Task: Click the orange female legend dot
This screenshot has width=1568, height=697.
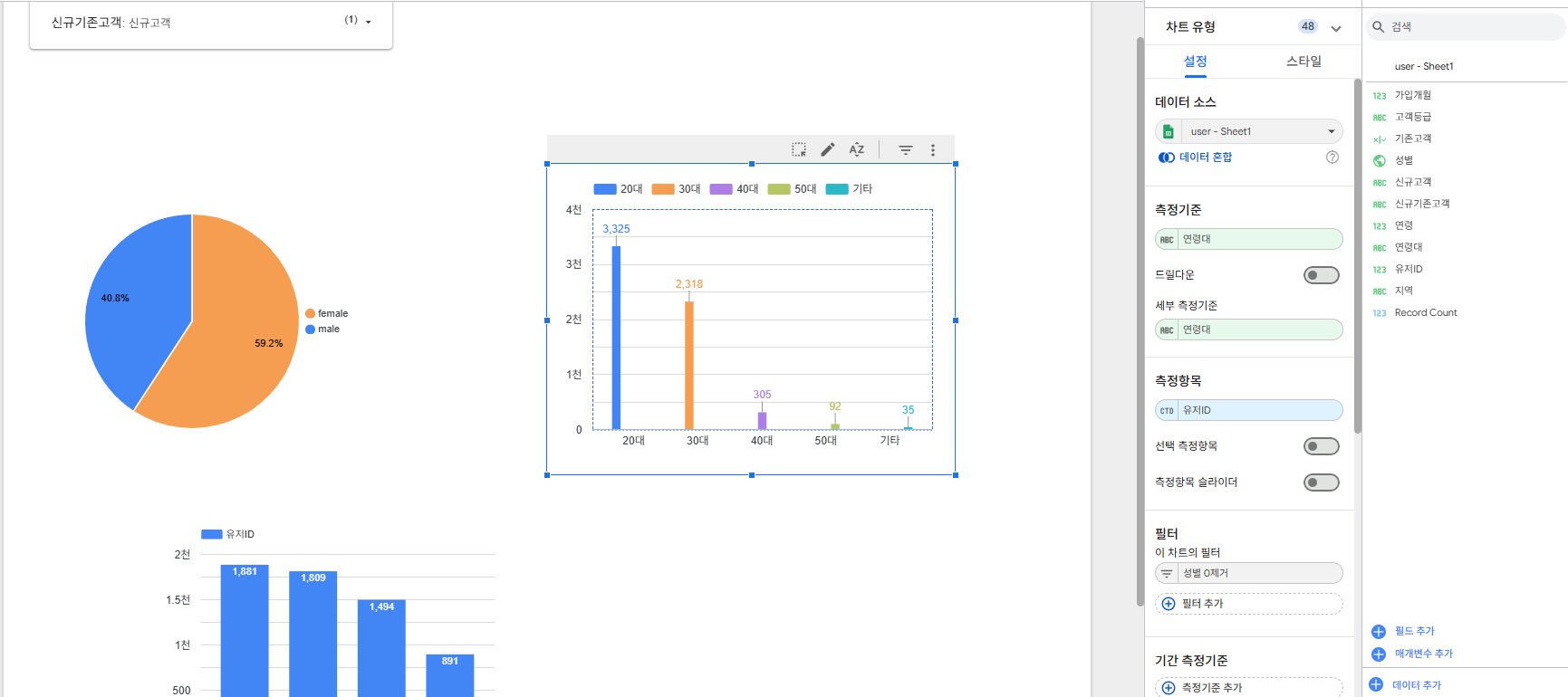Action: point(310,314)
